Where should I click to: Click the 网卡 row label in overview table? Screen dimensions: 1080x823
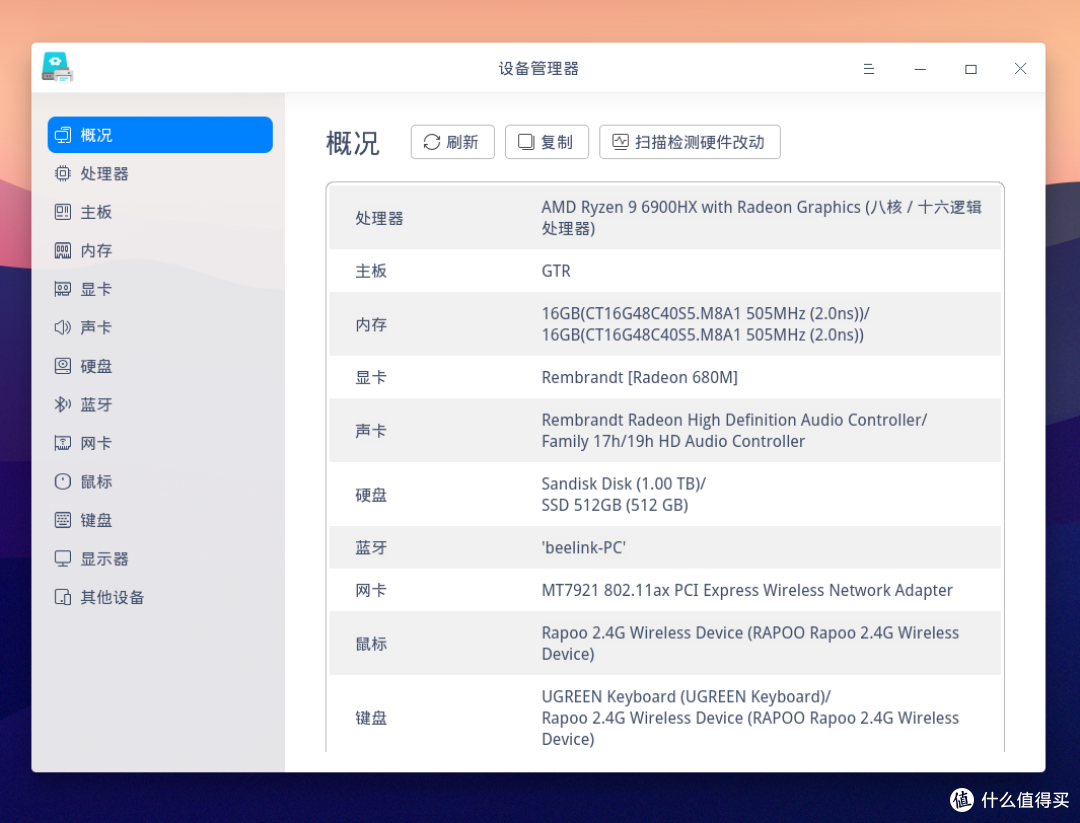pos(371,590)
